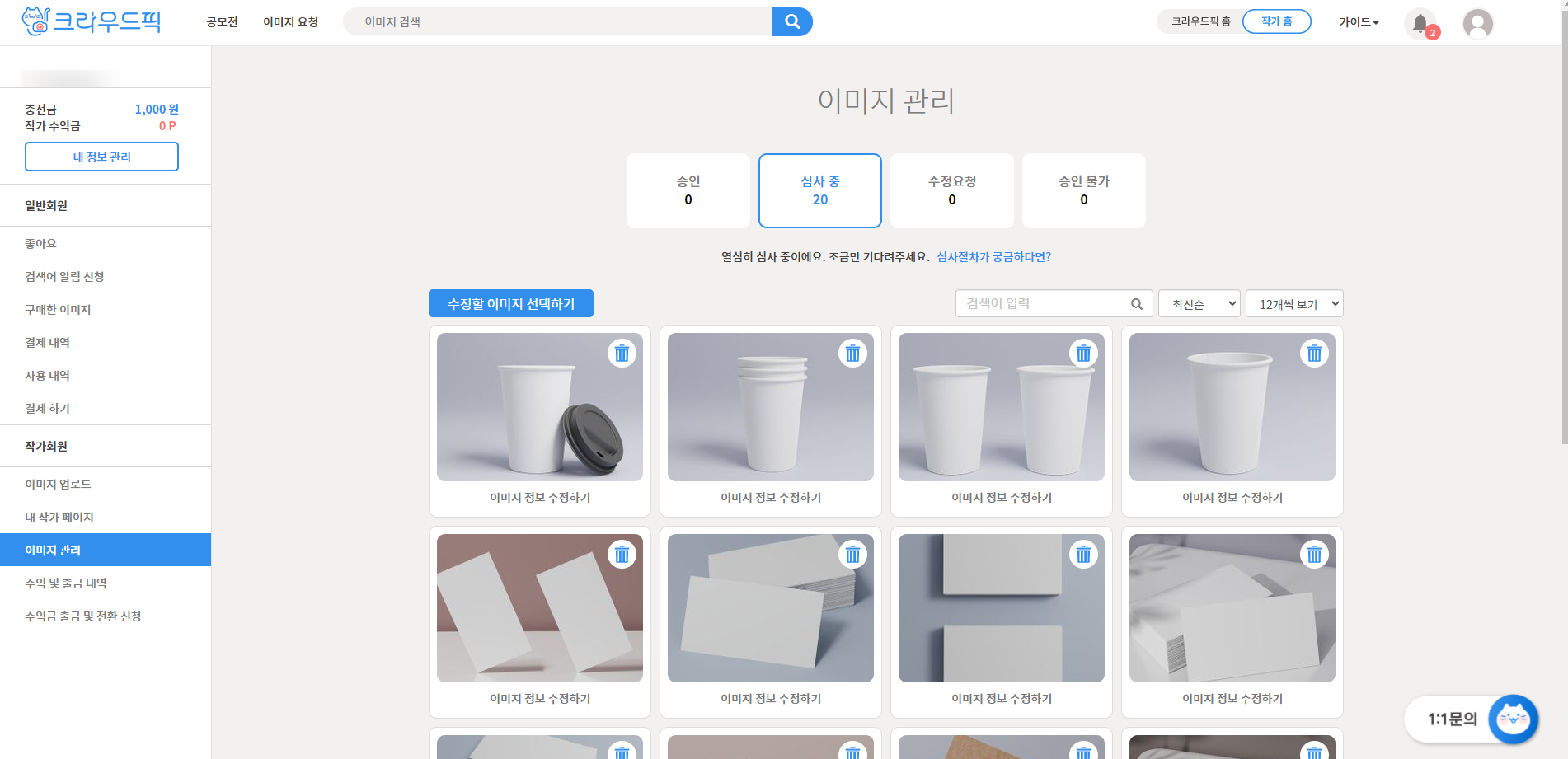
Task: Open the 심사절차가 궁금하다면? link
Action: pos(994,257)
